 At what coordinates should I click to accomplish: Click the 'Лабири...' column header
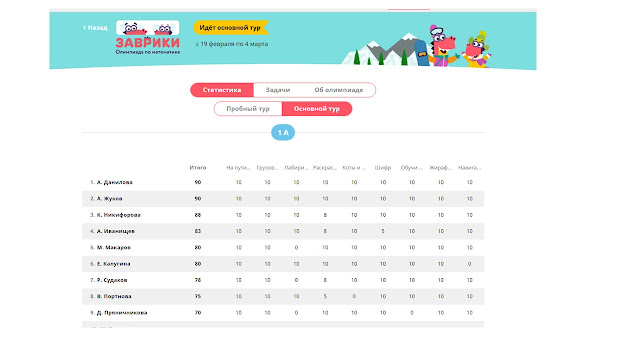coord(296,167)
